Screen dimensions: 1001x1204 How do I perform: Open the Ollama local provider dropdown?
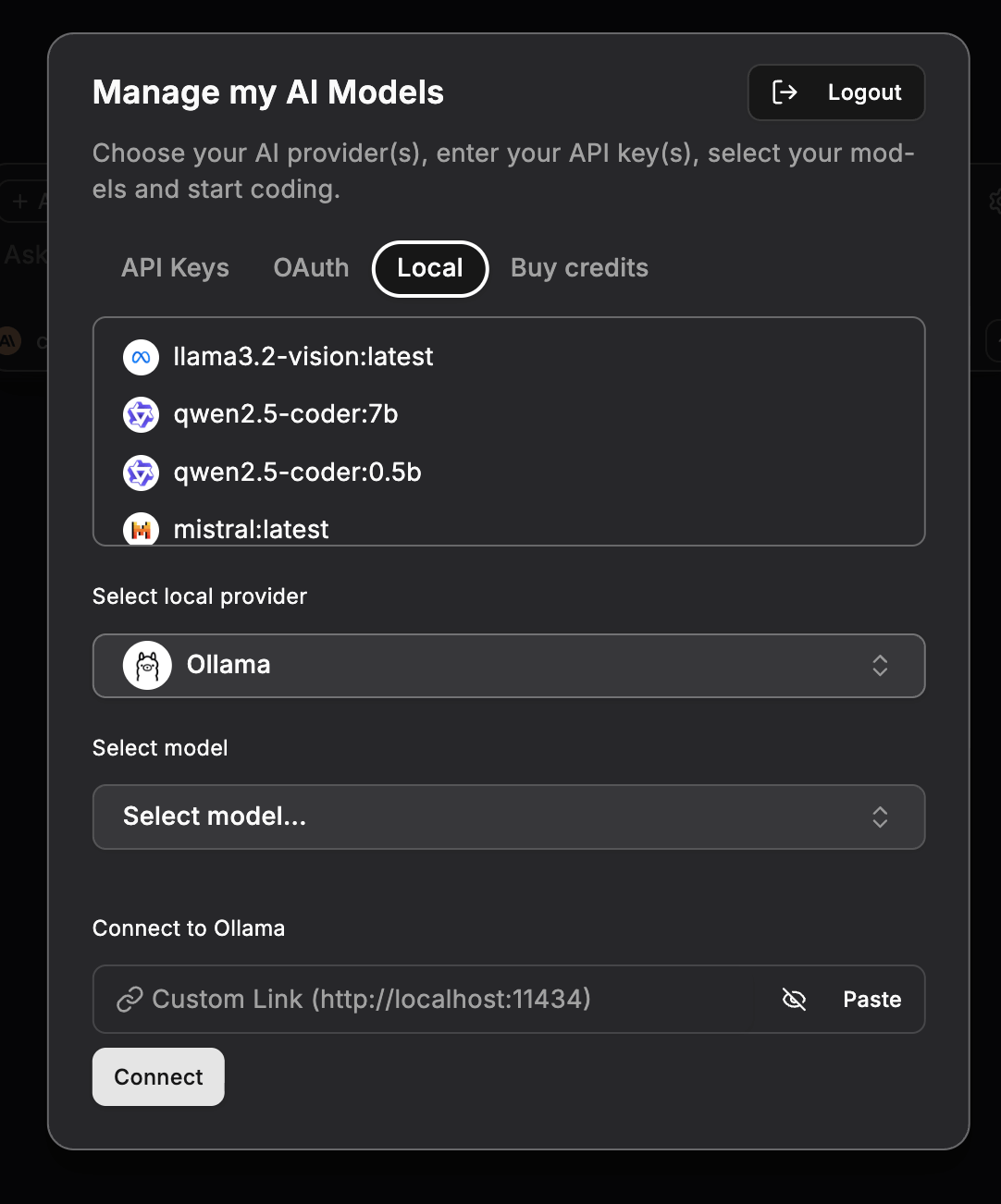508,666
